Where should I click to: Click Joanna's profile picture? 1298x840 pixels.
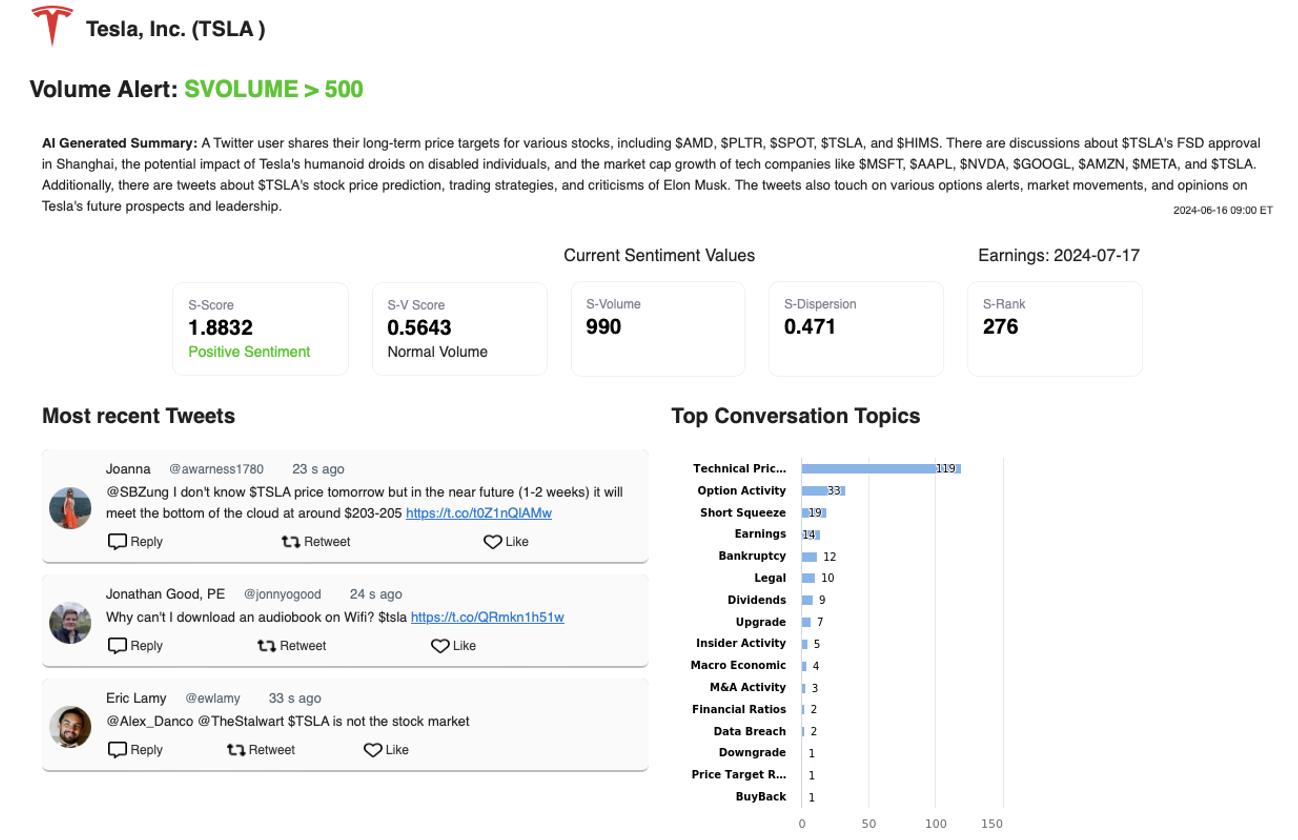pyautogui.click(x=70, y=508)
